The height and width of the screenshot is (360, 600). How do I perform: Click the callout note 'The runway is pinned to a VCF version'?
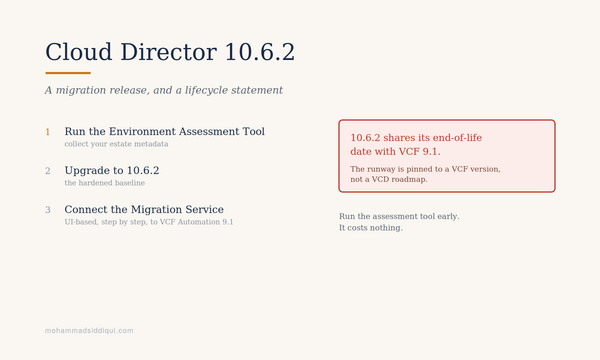coord(425,169)
